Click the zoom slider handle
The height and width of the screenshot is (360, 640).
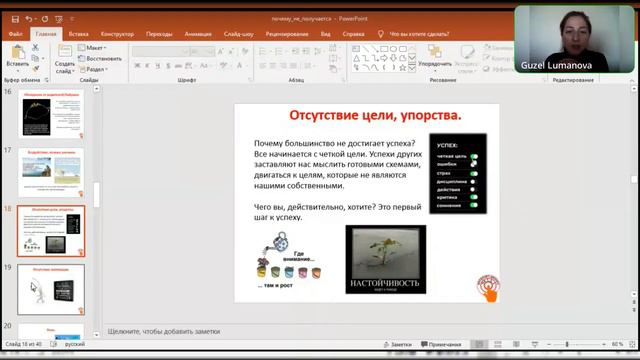[x=567, y=344]
